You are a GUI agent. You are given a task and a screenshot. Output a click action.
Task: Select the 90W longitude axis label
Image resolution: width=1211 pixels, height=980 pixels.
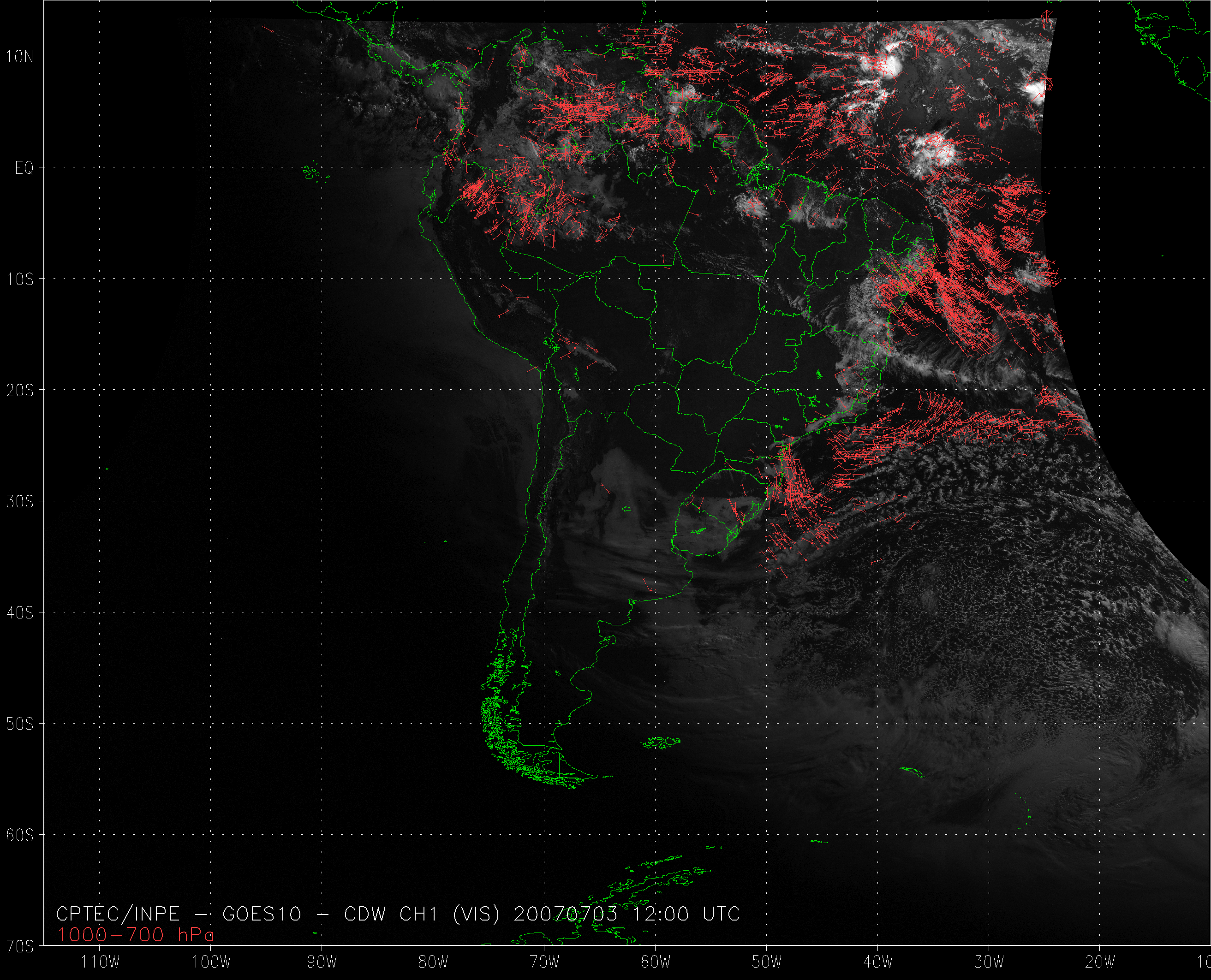click(322, 962)
